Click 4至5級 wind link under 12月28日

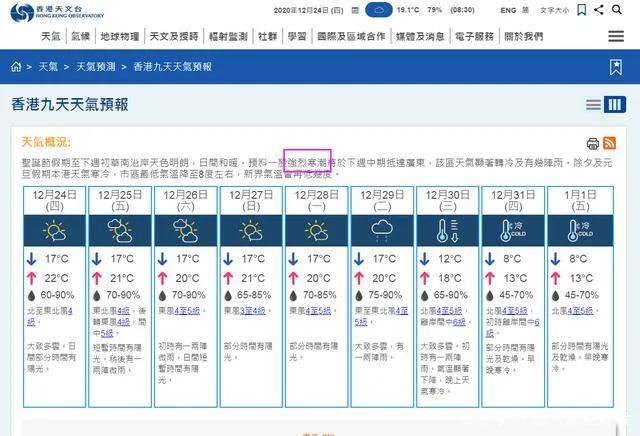point(318,311)
